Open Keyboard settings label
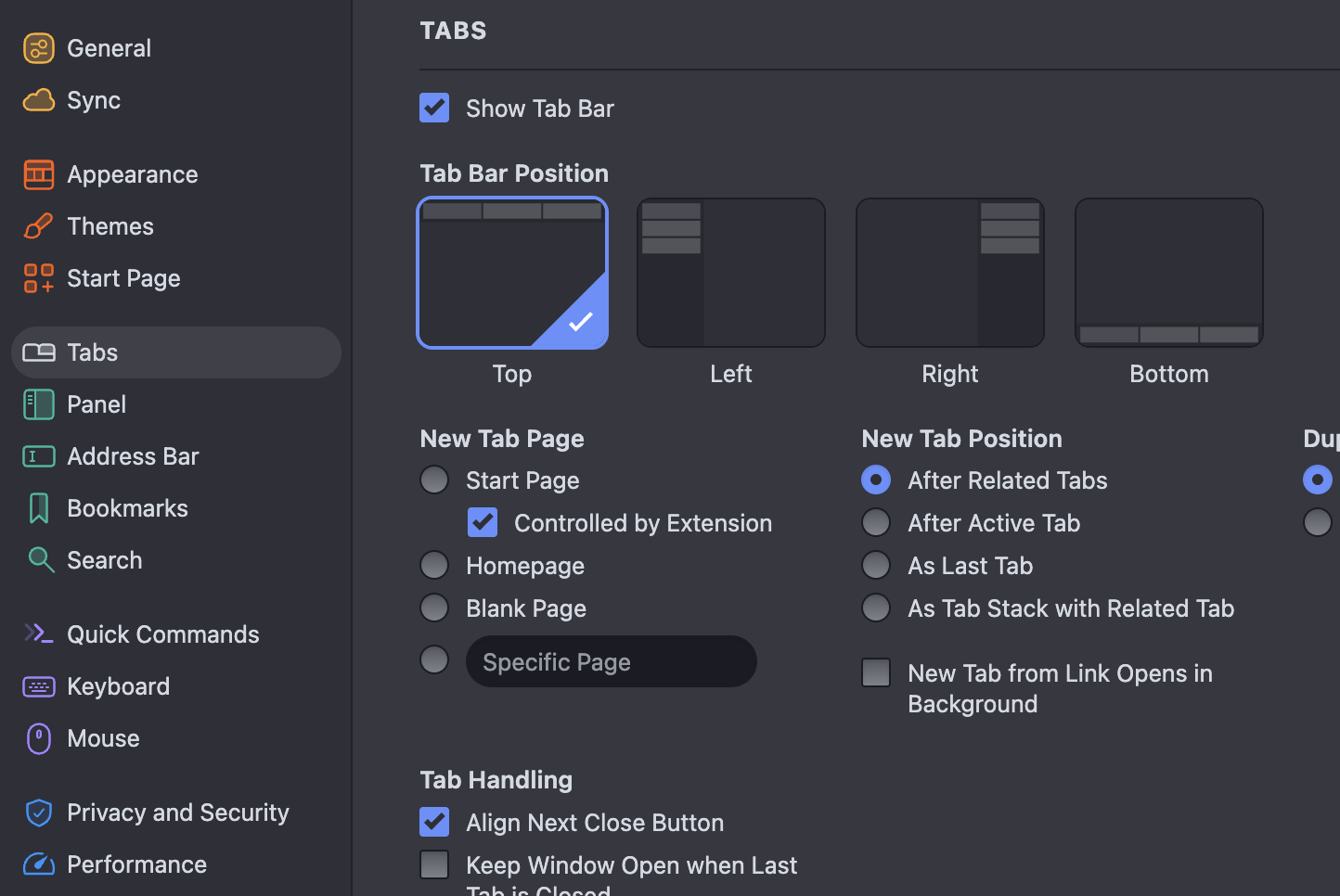 click(119, 686)
